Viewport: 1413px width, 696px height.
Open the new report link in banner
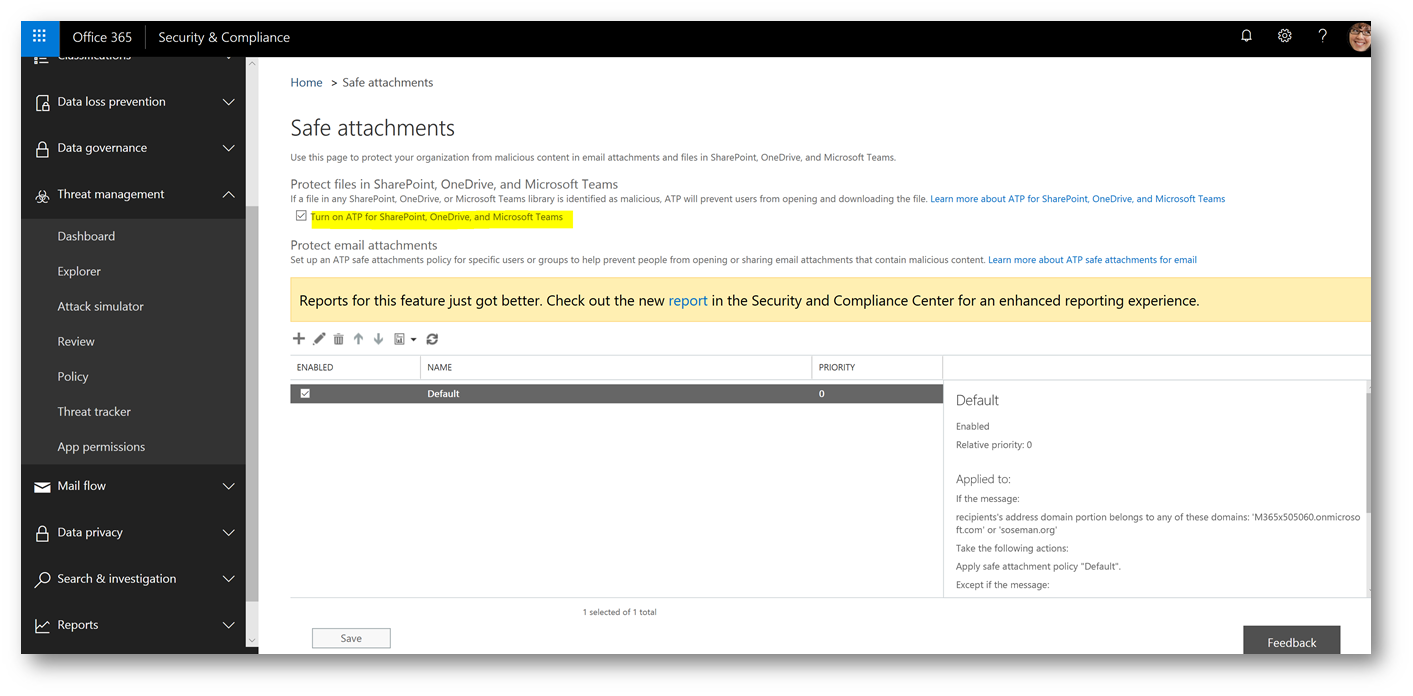pos(688,300)
